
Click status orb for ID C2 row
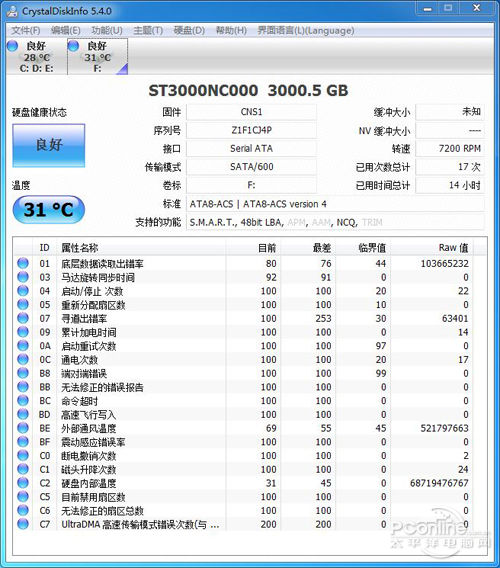[x=23, y=483]
